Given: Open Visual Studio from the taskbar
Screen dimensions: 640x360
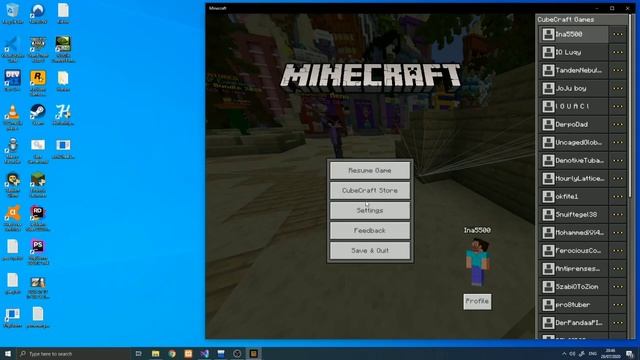Looking at the screenshot, I should coord(204,353).
